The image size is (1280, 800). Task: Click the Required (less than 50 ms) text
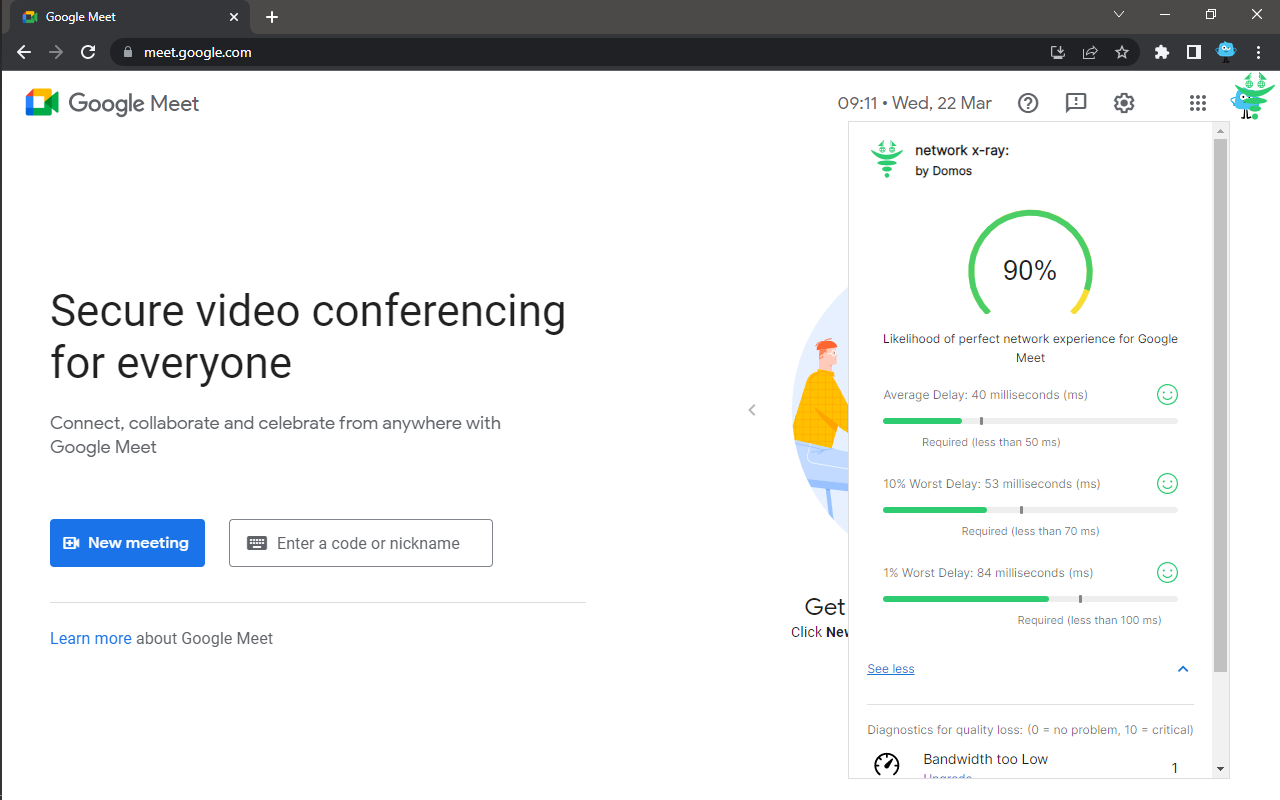(x=991, y=442)
